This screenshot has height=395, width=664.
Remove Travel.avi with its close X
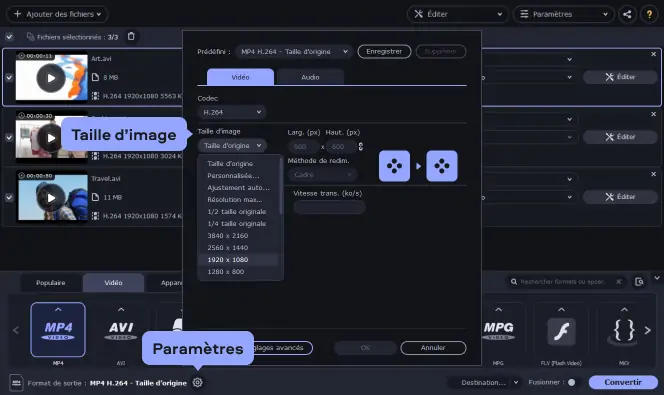tap(653, 174)
